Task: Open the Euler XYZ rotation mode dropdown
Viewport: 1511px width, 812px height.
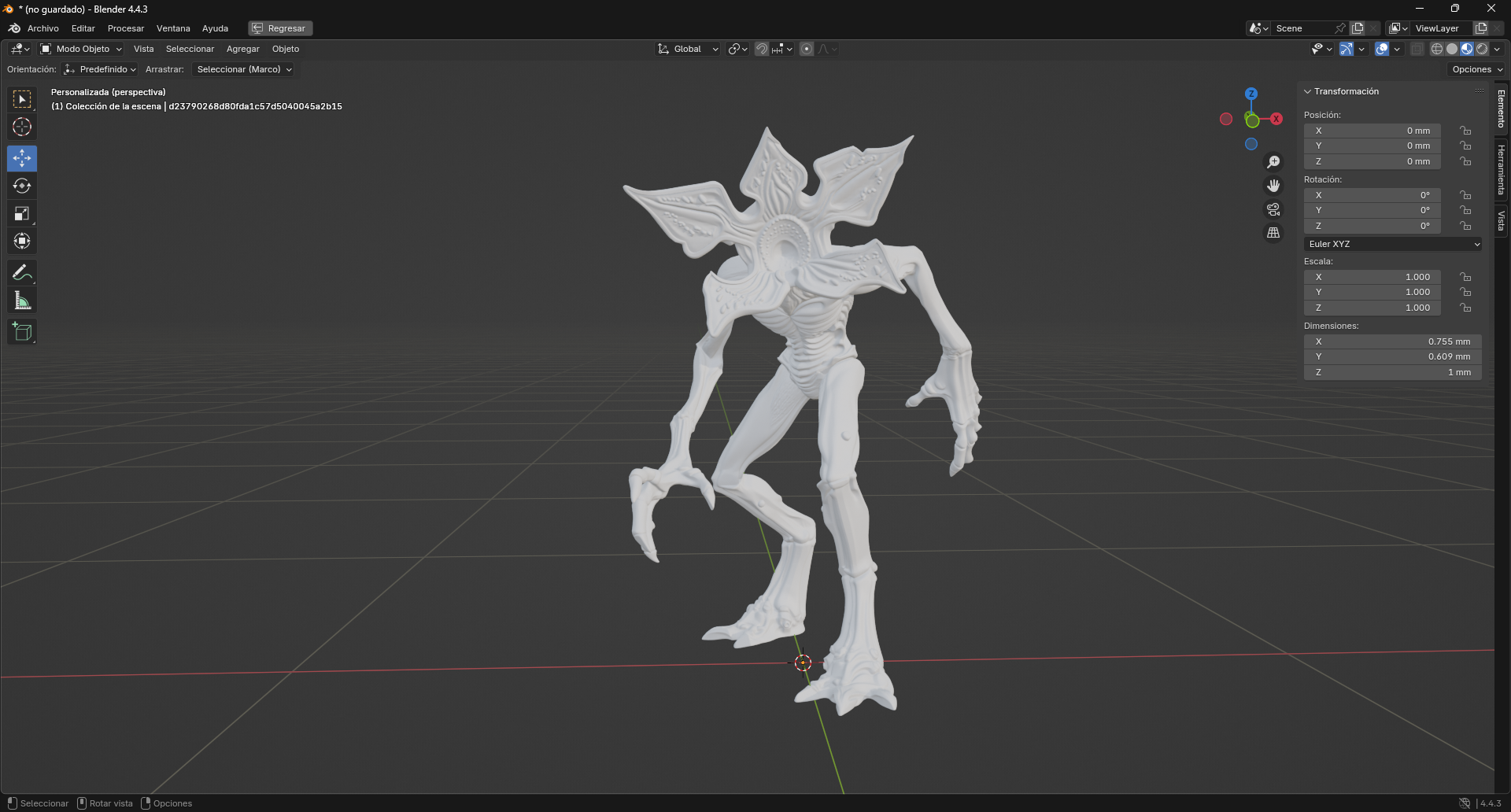Action: click(x=1393, y=244)
